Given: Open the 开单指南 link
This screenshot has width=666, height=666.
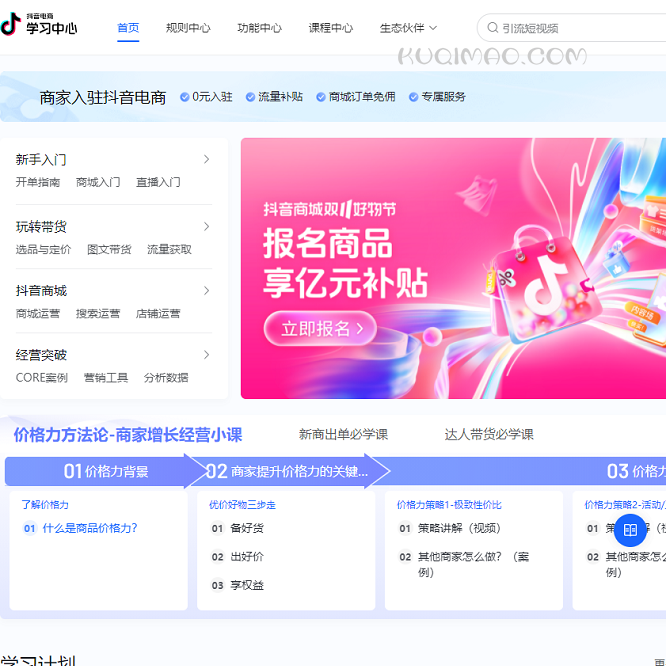Looking at the screenshot, I should pyautogui.click(x=38, y=182).
